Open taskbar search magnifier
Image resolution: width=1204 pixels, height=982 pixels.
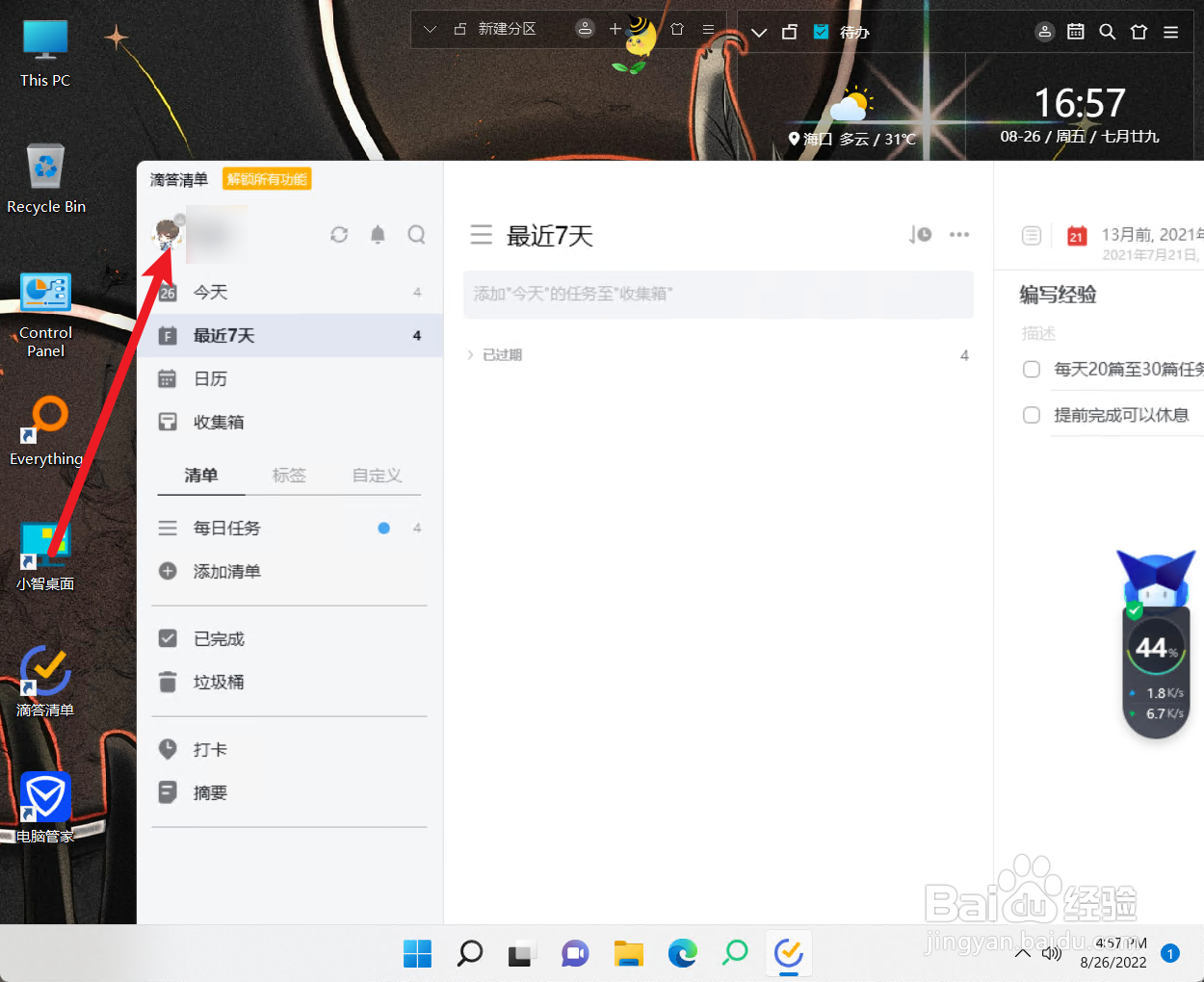click(x=469, y=953)
